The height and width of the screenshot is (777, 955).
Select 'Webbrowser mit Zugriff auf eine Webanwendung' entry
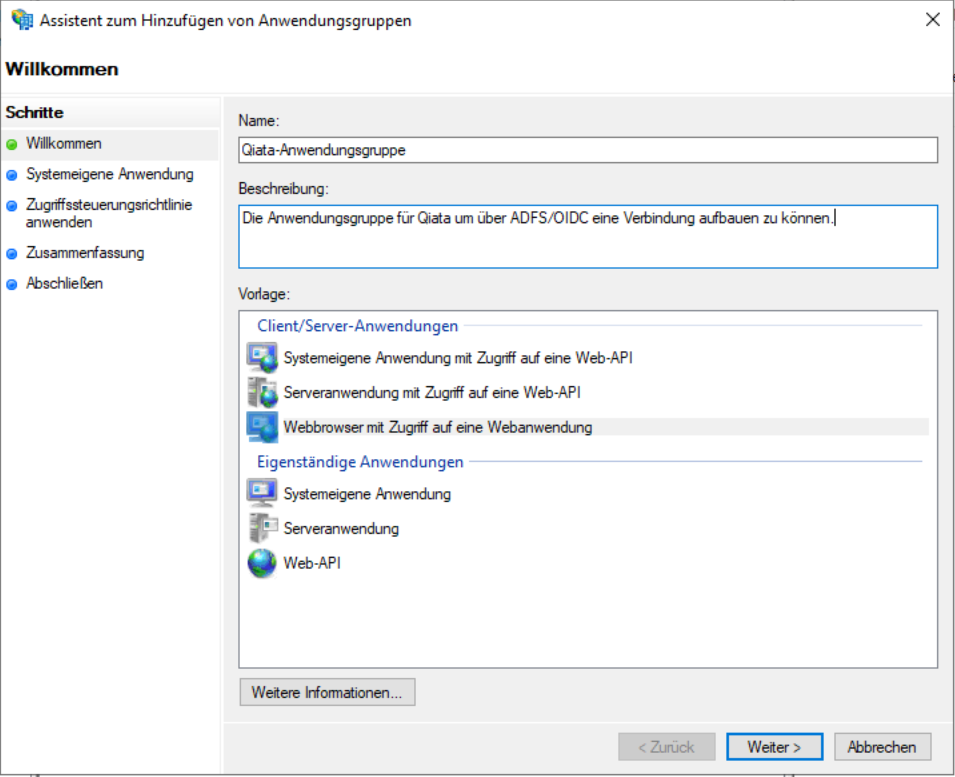pos(438,427)
